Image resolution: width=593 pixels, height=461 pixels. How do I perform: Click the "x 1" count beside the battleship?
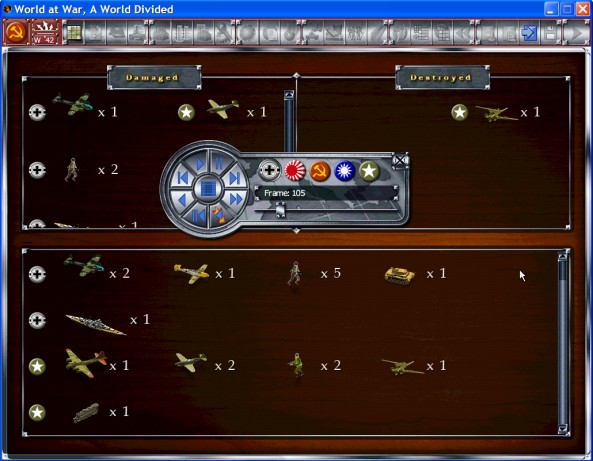[x=140, y=320]
